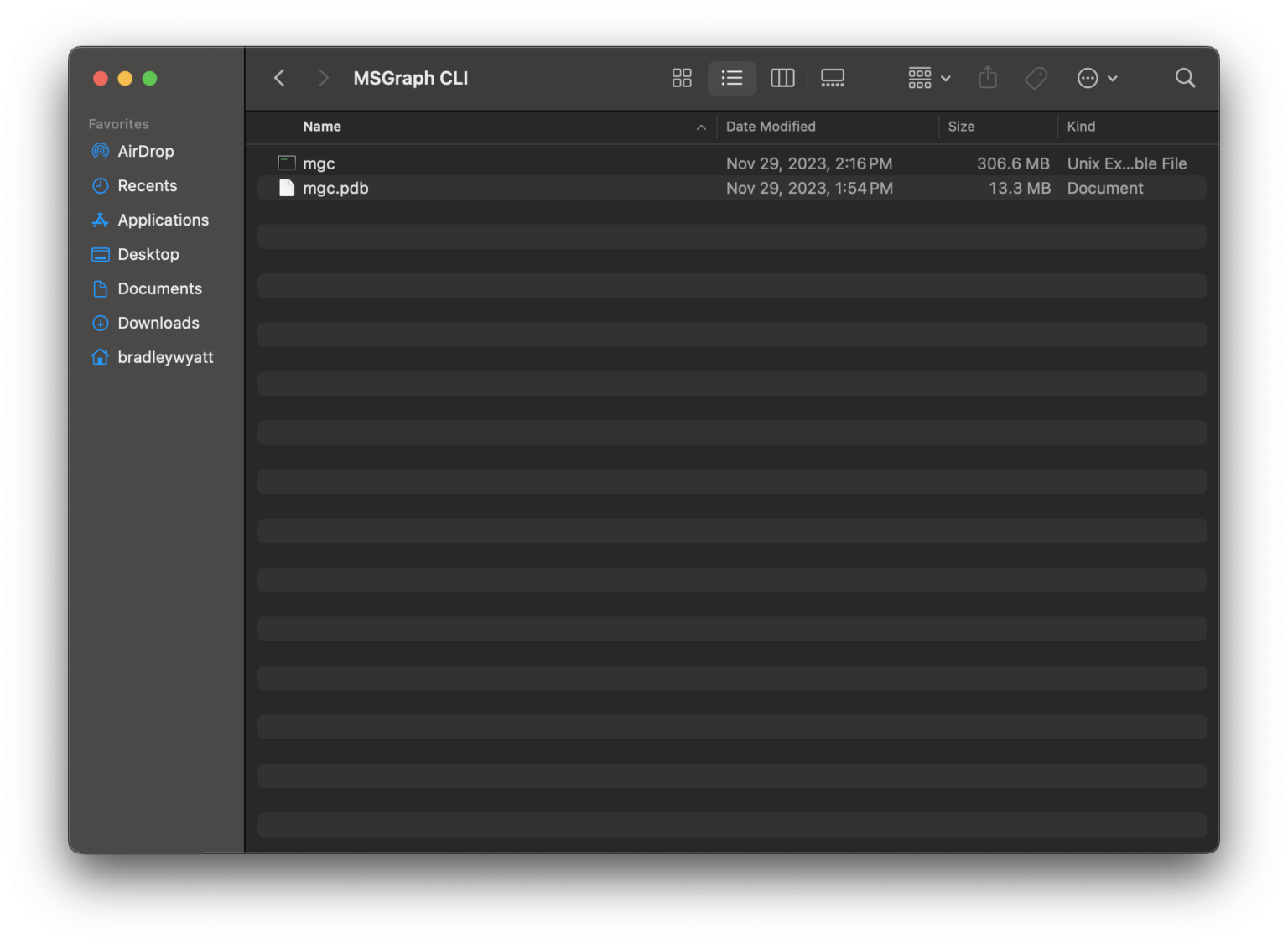Click the Share toolbar button
1288x944 pixels.
coord(988,78)
